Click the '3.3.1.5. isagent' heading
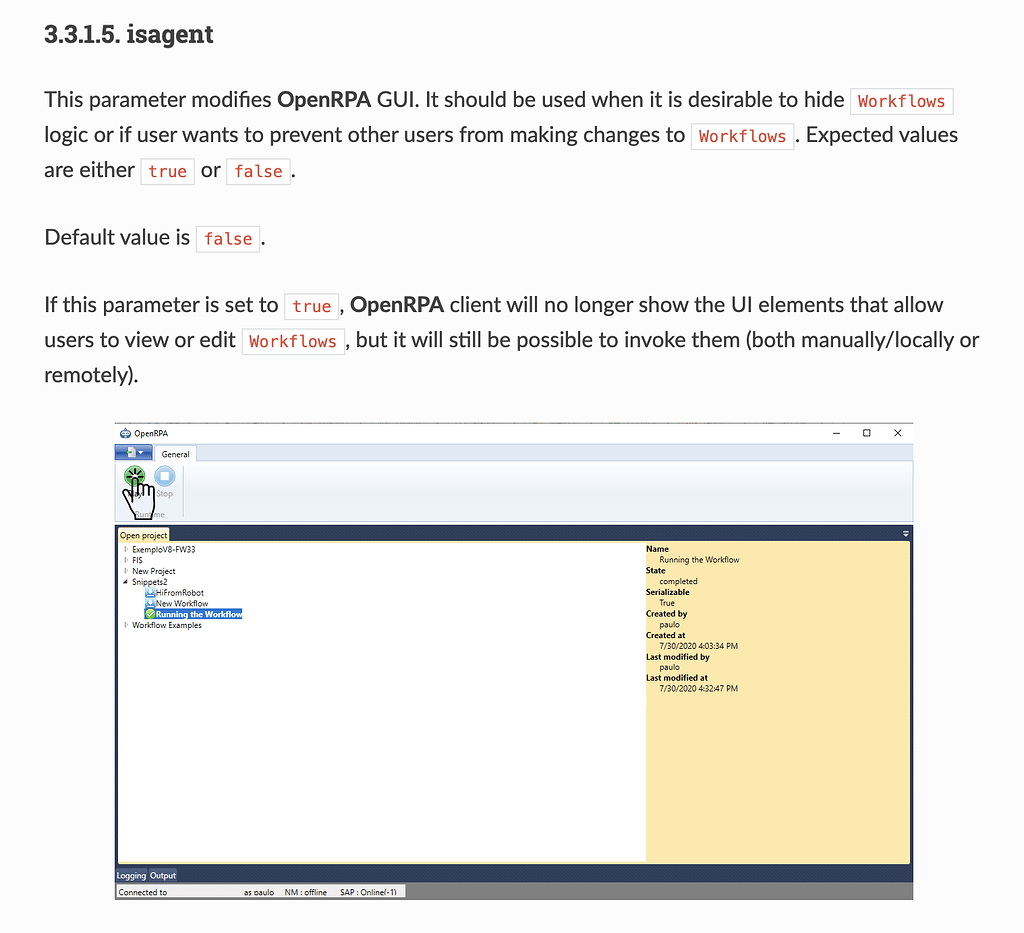This screenshot has height=933, width=1024. click(x=129, y=34)
